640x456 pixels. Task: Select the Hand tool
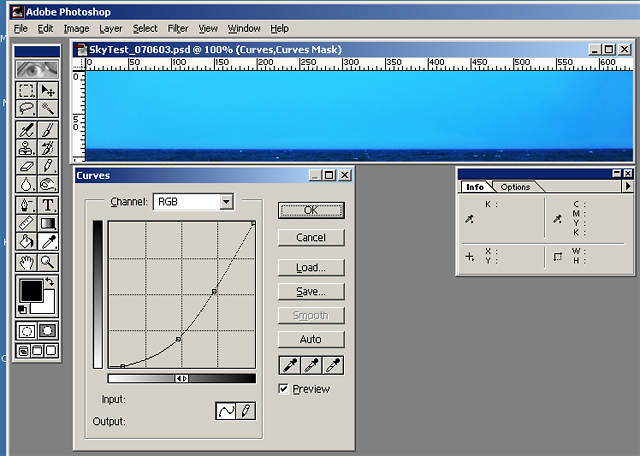[27, 262]
